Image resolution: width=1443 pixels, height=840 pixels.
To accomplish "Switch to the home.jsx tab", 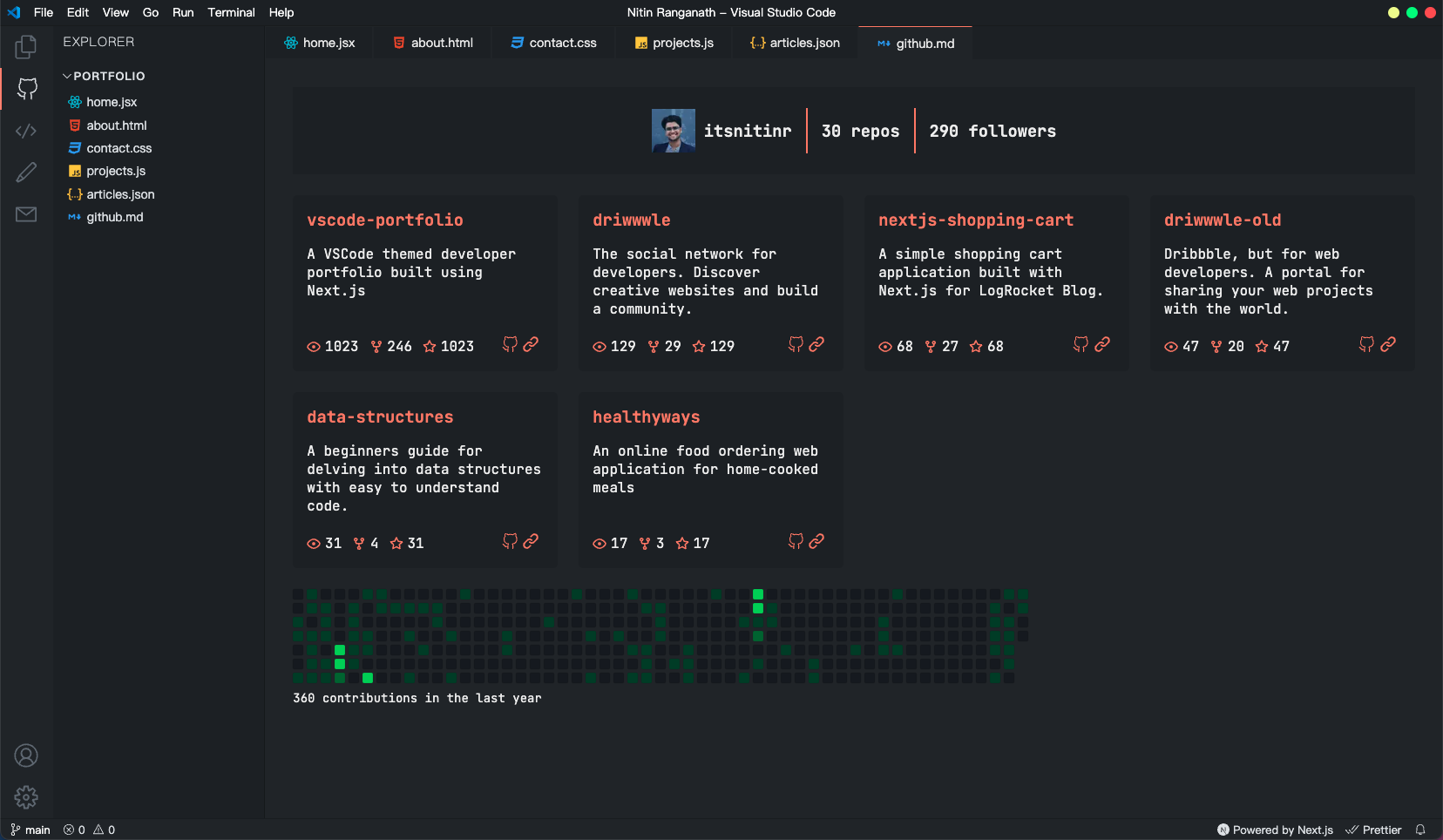I will click(x=319, y=43).
